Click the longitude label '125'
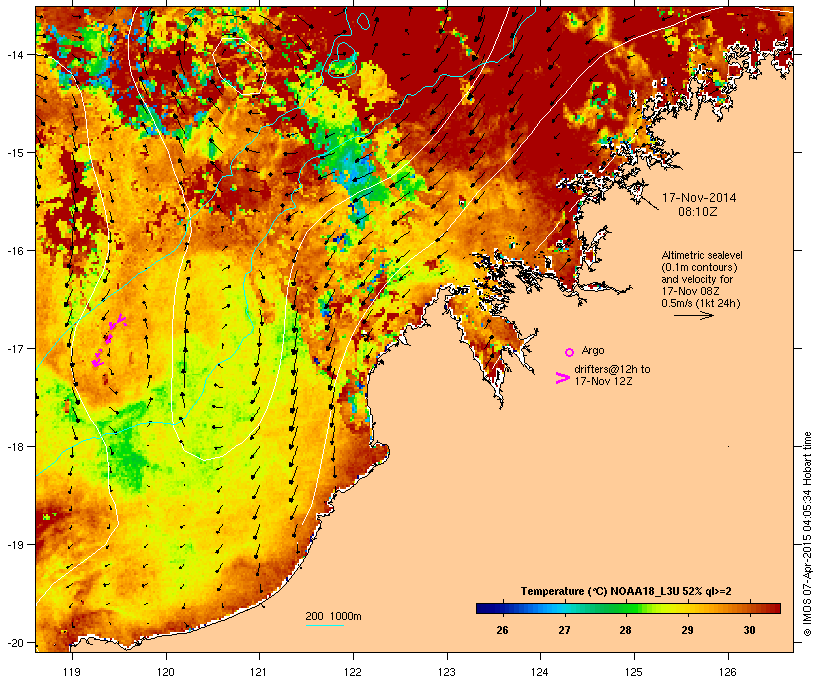Image resolution: width=820 pixels, height=680 pixels. pyautogui.click(x=634, y=672)
